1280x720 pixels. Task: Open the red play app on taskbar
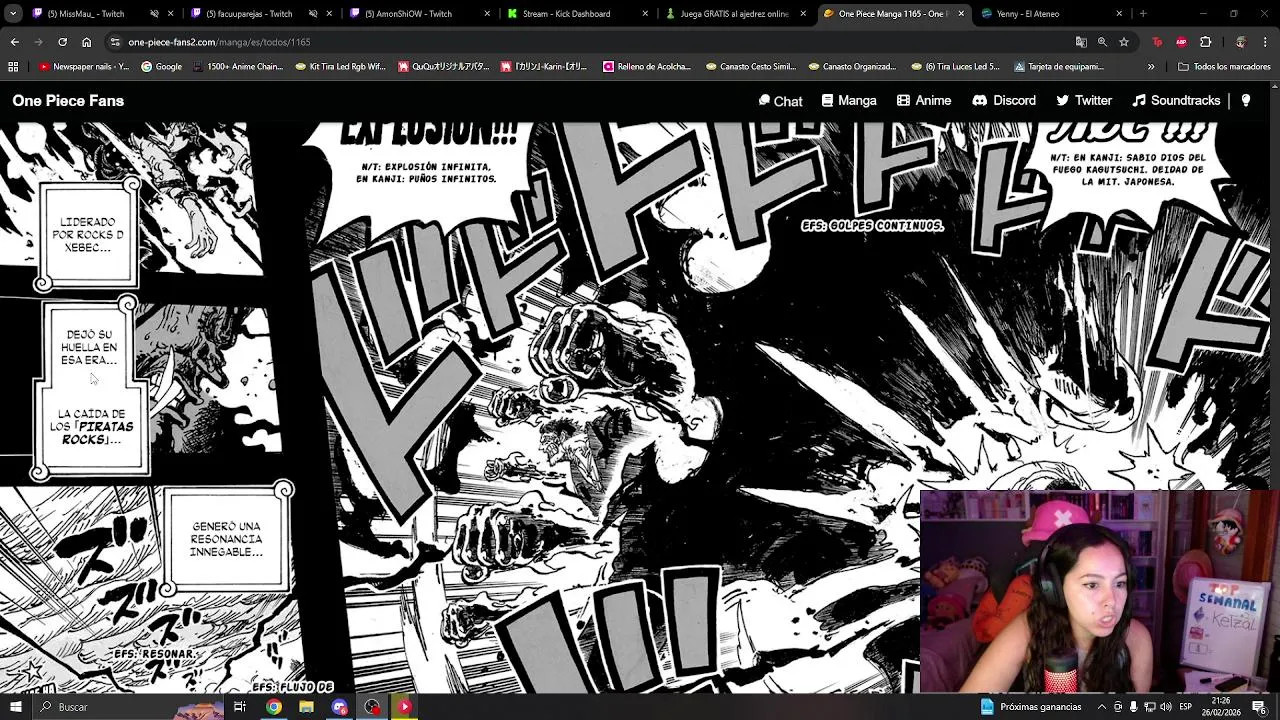point(405,707)
